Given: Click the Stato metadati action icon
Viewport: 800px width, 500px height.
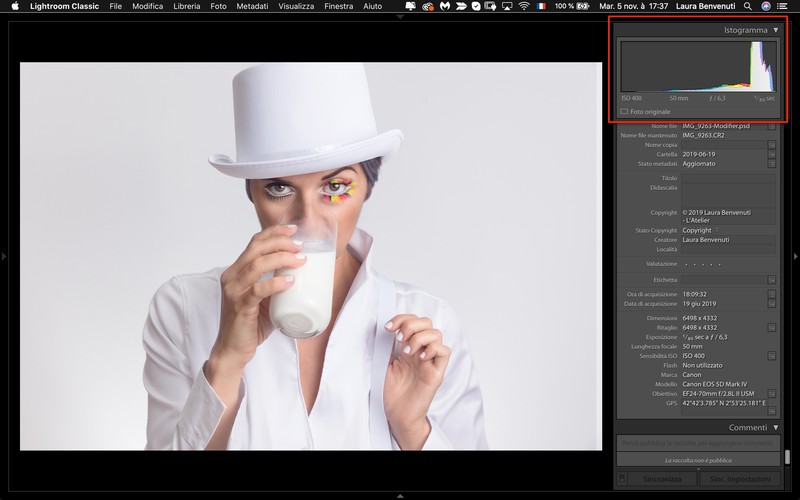Looking at the screenshot, I should click(772, 163).
